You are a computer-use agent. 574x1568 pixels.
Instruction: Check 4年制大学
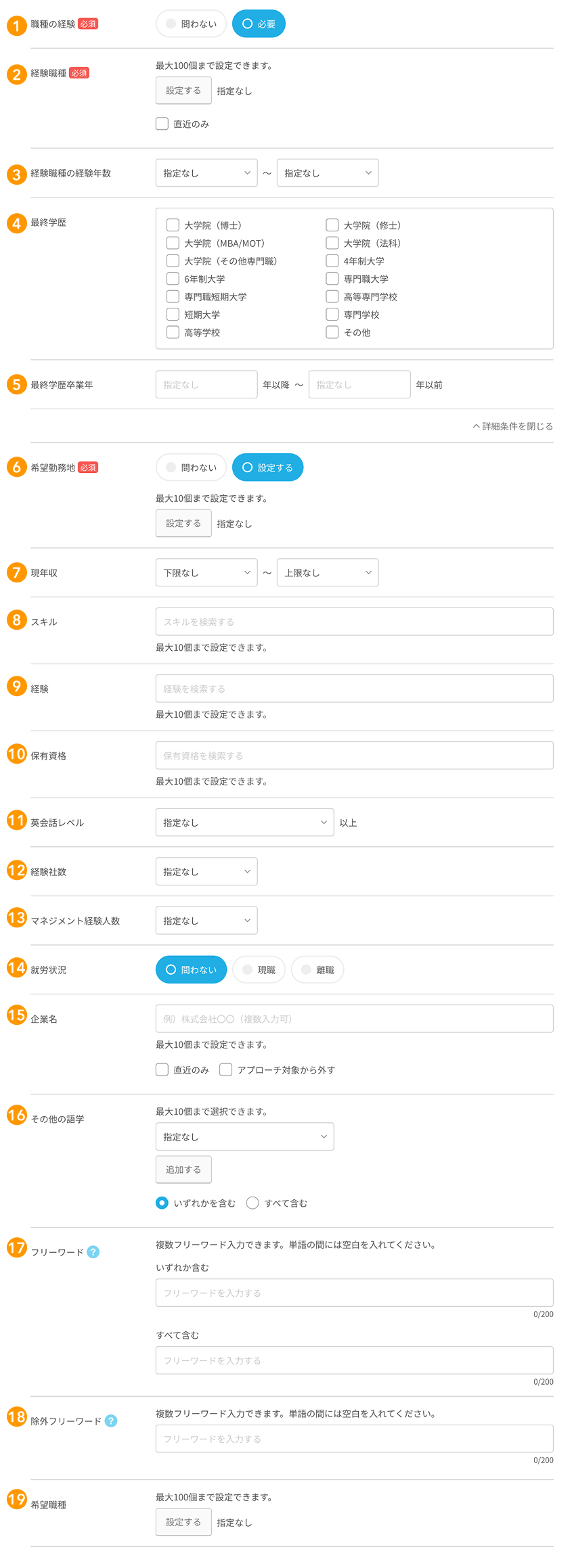(332, 261)
